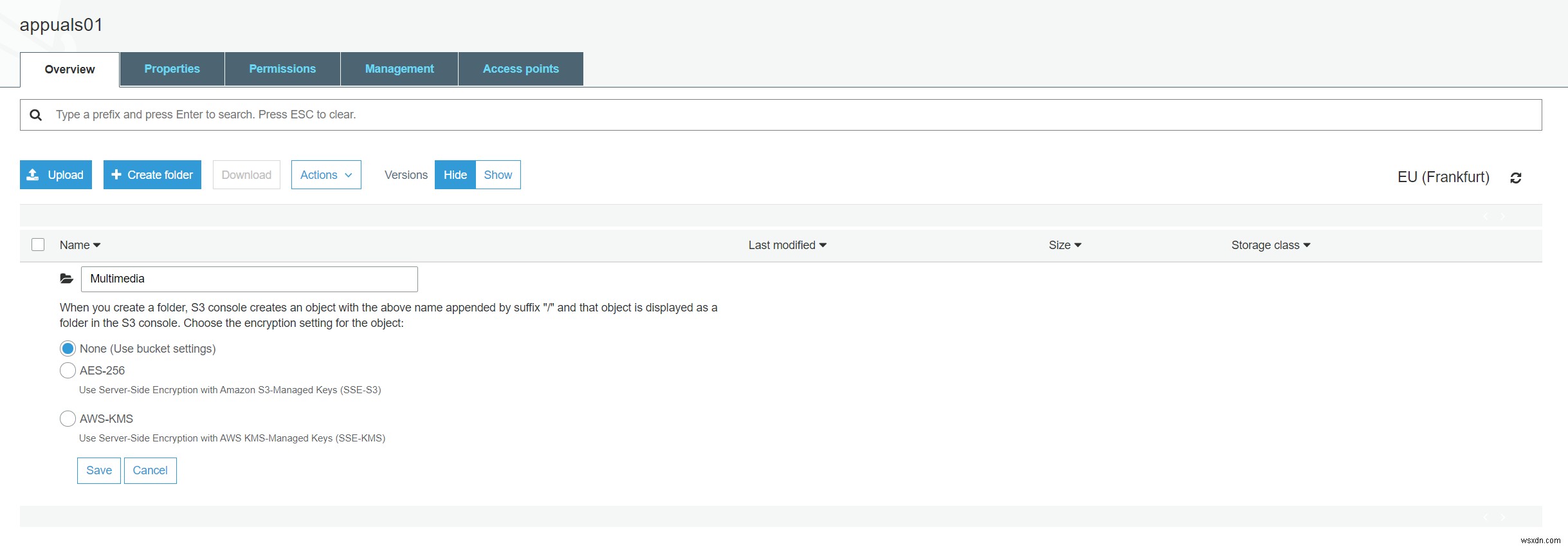Viewport: 1568px width, 547px height.
Task: Sort by Size column
Action: pos(1065,245)
